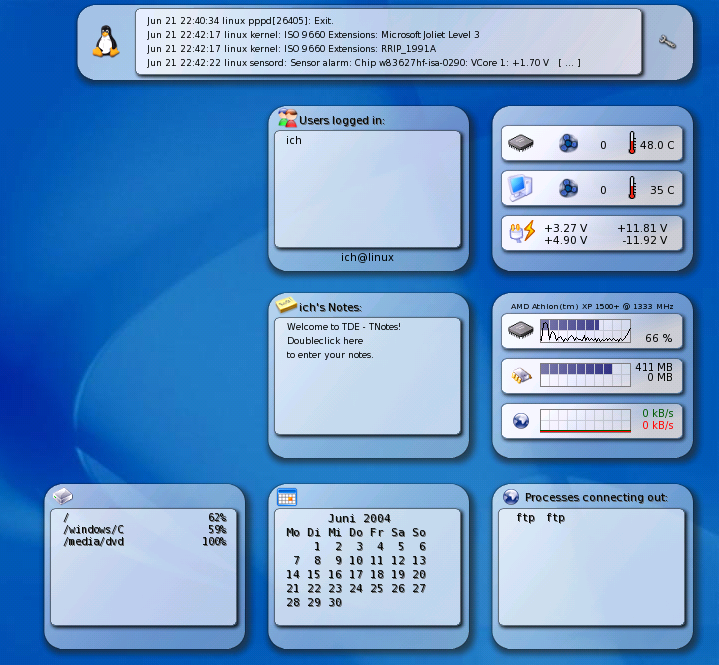This screenshot has height=665, width=719.
Task: Click the thermometer icon next to 35 C
Action: pos(632,188)
